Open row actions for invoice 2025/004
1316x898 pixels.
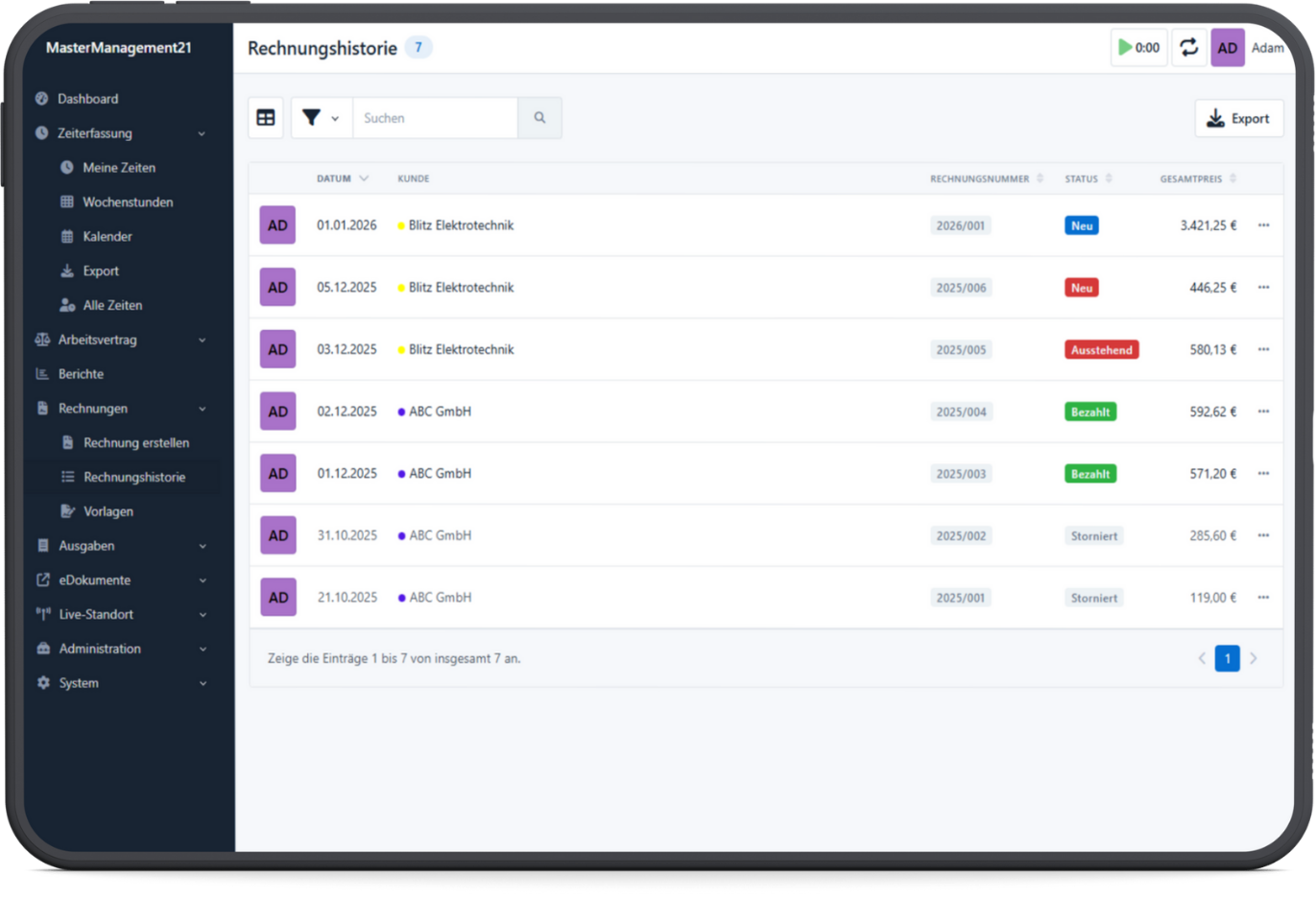pyautogui.click(x=1263, y=412)
